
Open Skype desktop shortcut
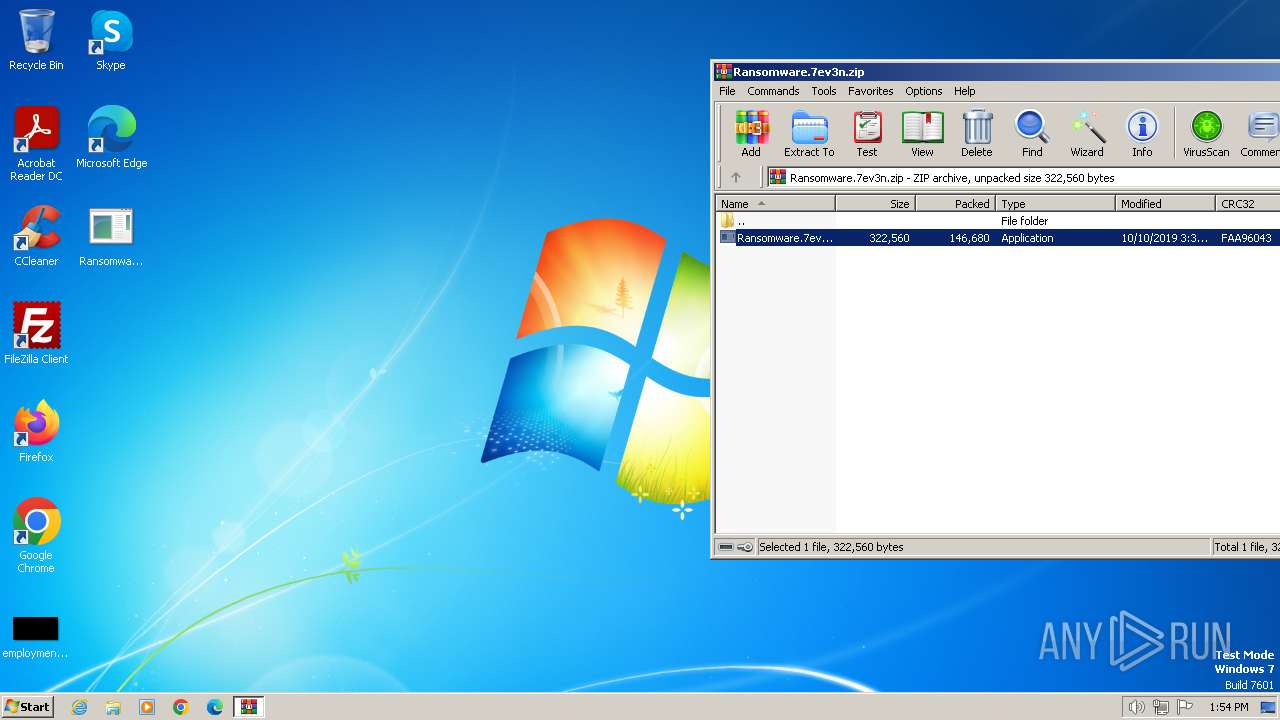click(110, 40)
